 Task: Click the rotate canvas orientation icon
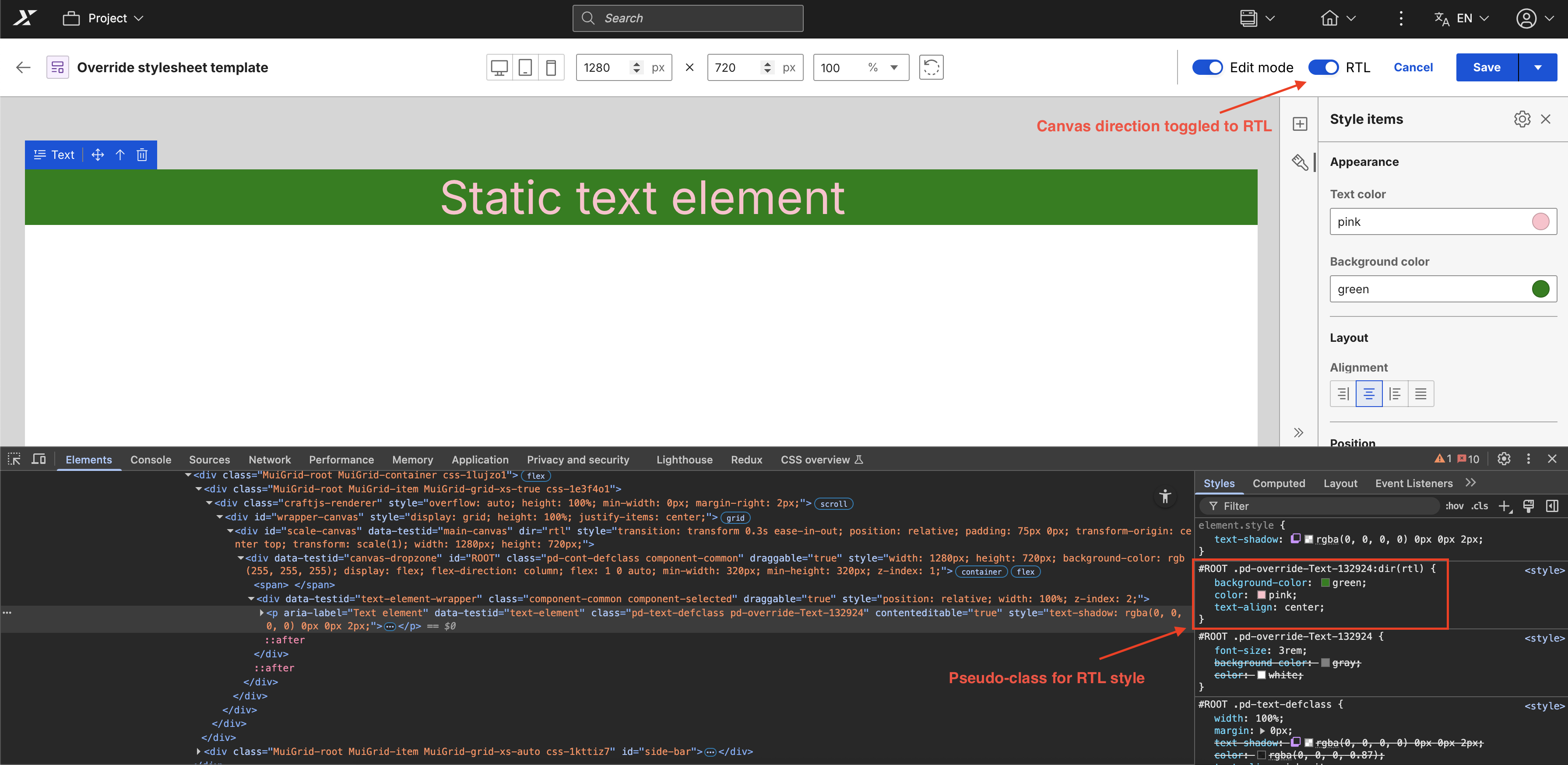point(931,67)
